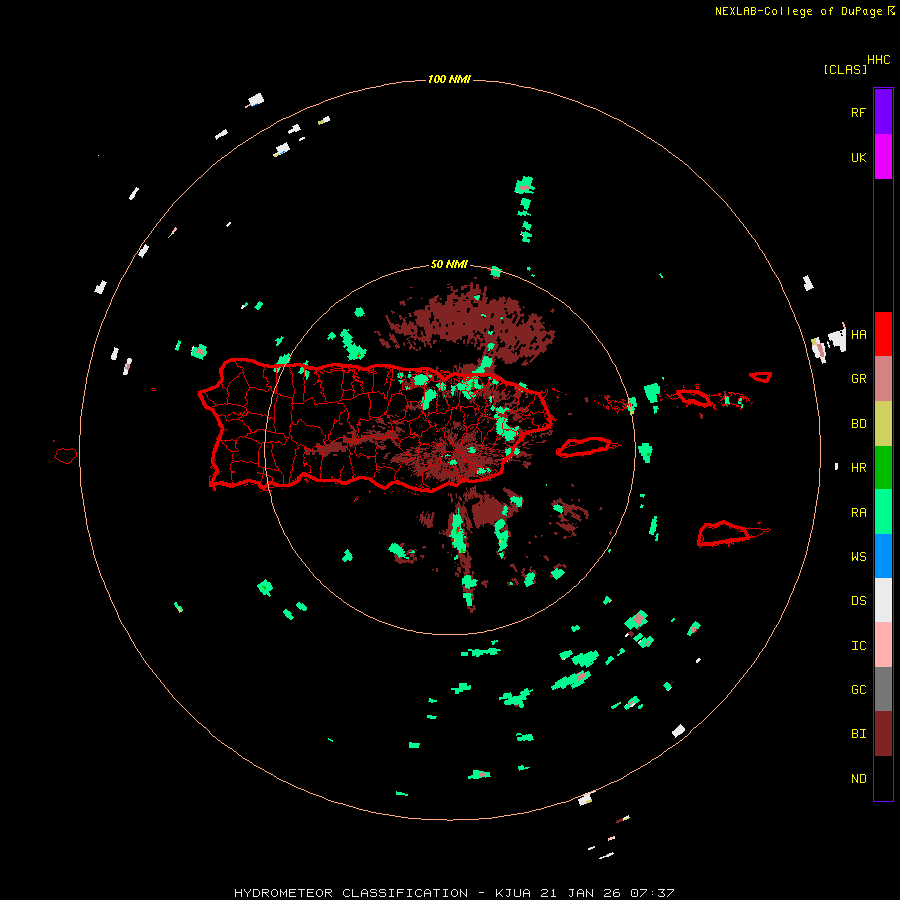900x900 pixels.
Task: Click the ND black legend swatch
Action: point(883,778)
